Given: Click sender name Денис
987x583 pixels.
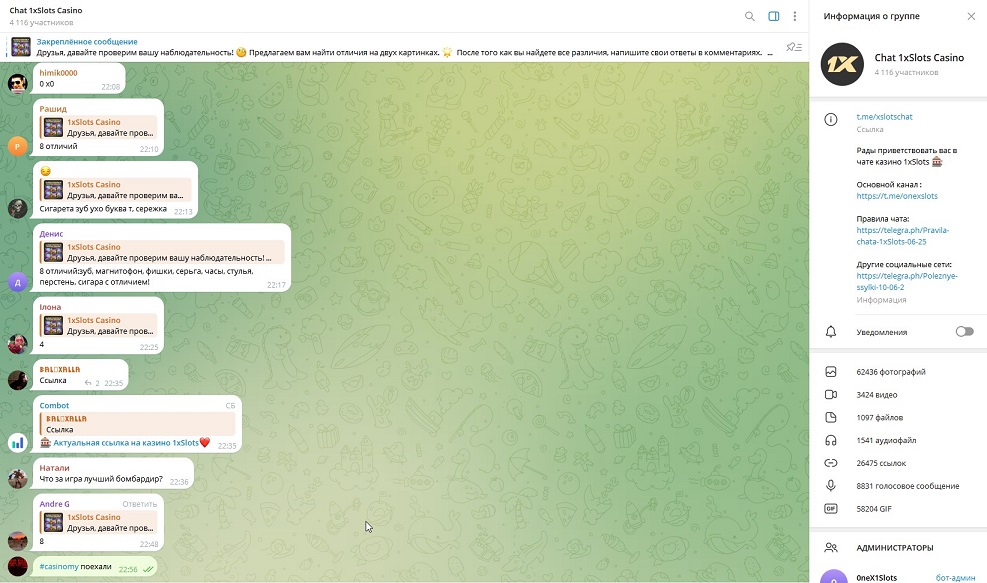Looking at the screenshot, I should click(x=51, y=234).
